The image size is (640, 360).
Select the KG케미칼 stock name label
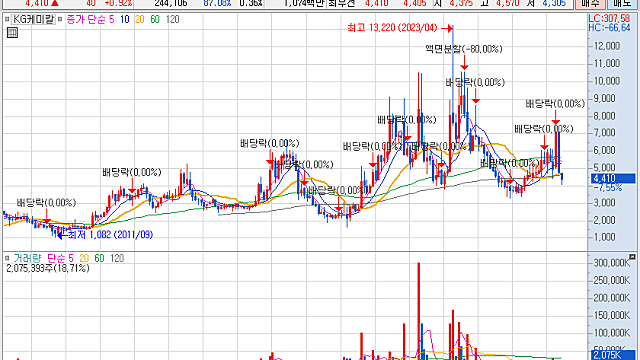point(33,19)
